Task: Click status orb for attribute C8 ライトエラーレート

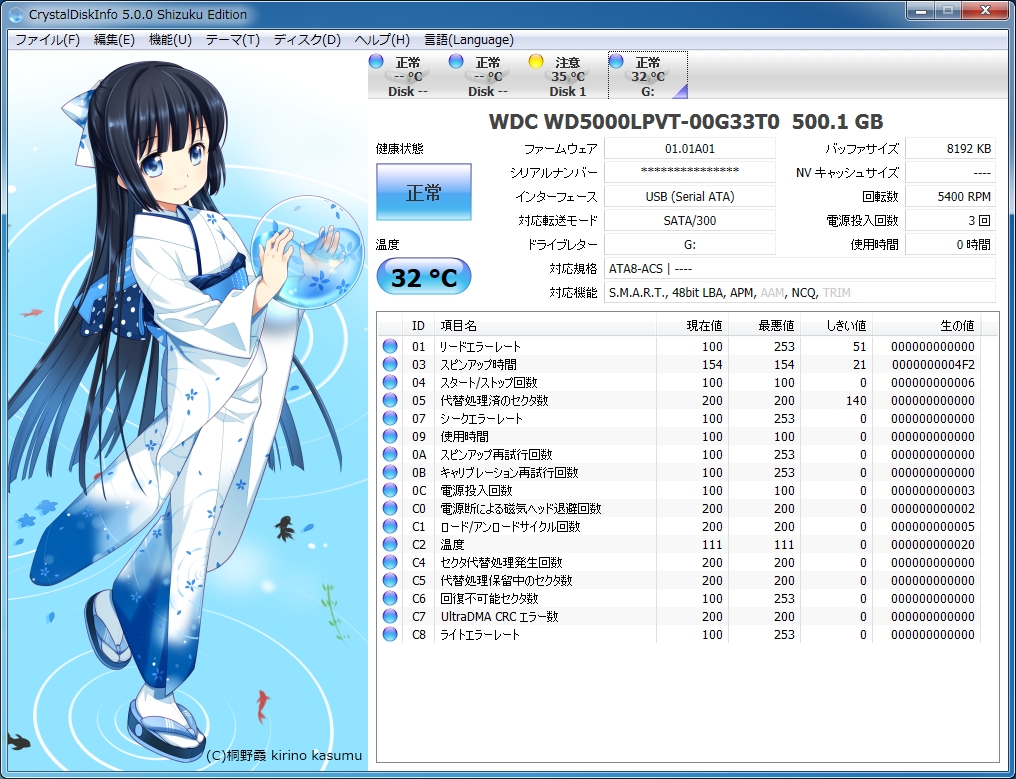Action: (390, 634)
